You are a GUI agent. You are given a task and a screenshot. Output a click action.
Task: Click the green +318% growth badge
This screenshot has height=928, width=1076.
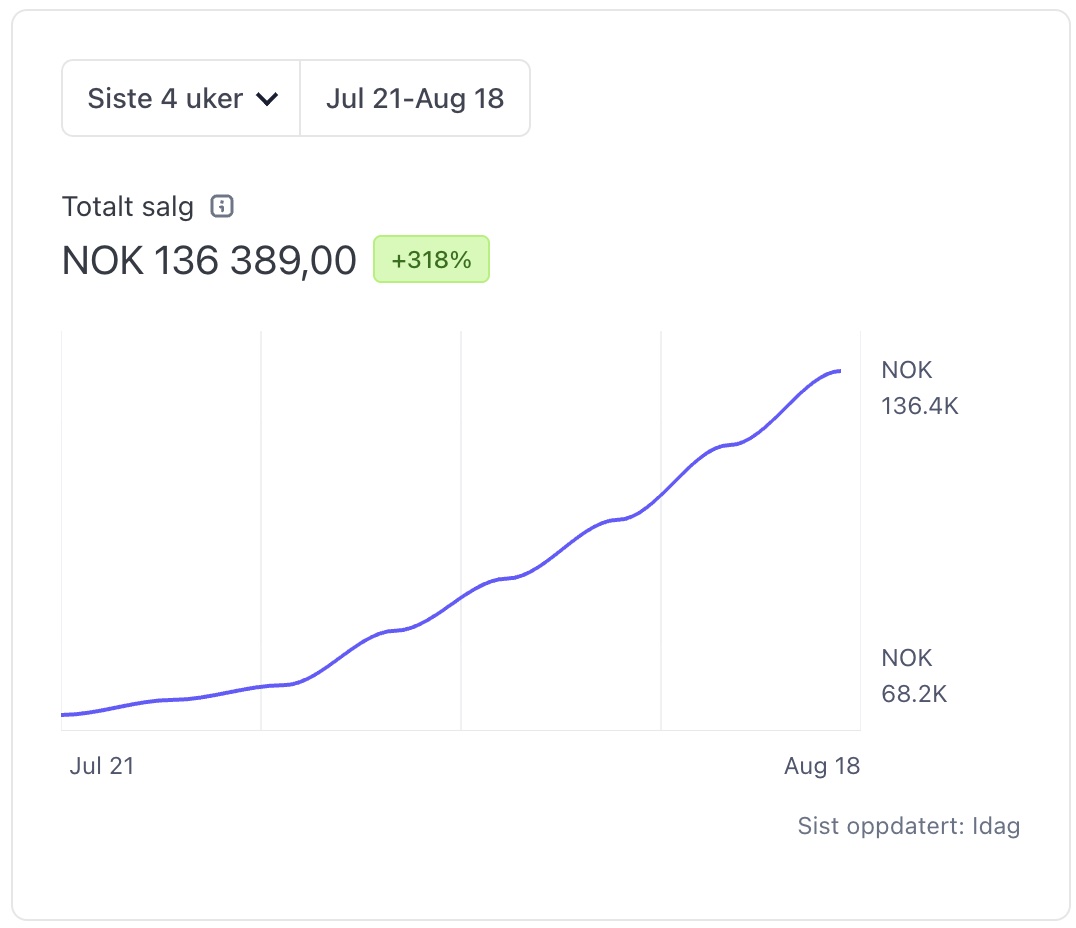(x=431, y=260)
